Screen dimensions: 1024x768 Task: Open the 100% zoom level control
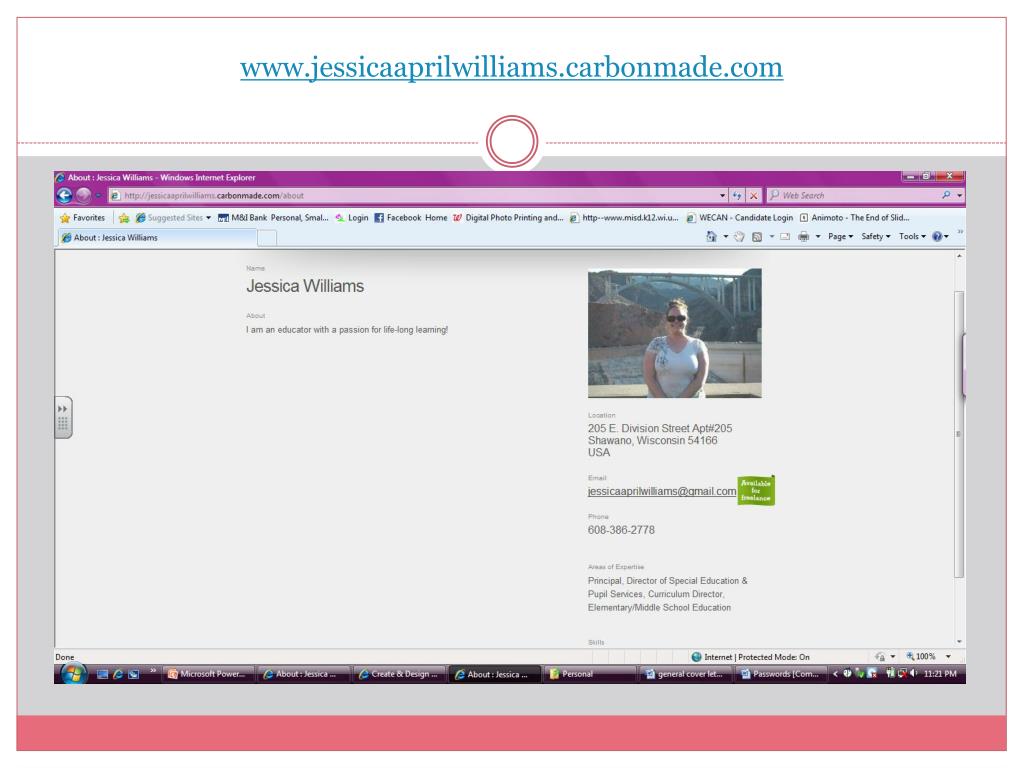[x=928, y=656]
